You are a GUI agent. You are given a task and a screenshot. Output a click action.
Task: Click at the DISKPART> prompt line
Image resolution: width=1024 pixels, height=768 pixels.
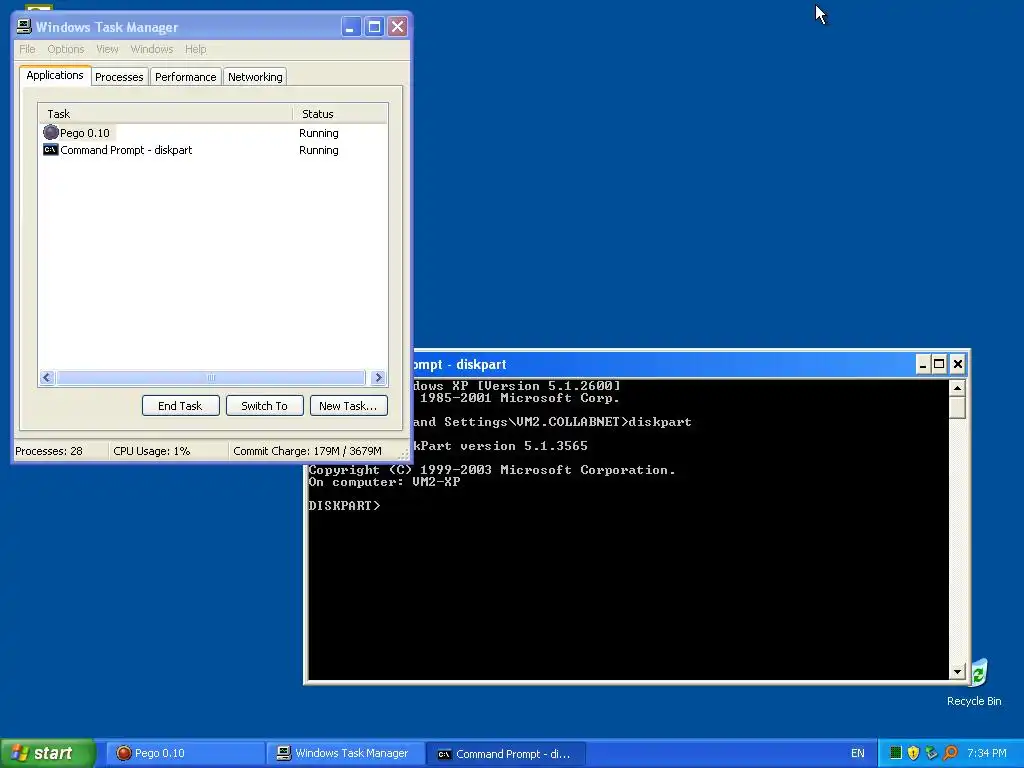[344, 505]
